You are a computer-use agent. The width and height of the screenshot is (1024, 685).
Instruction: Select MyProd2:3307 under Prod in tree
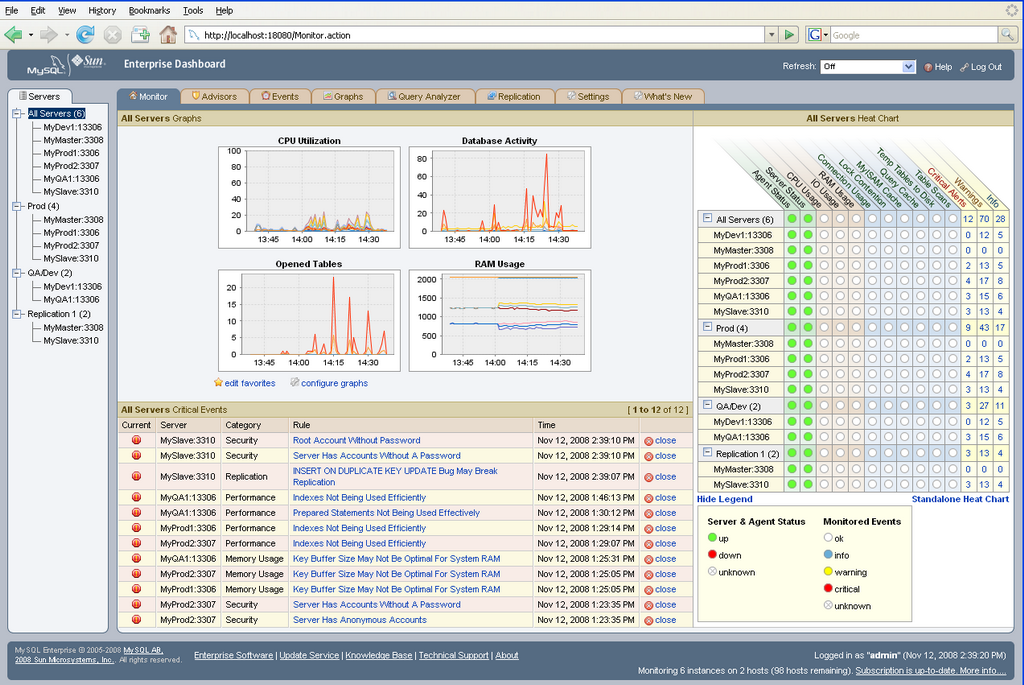point(71,246)
